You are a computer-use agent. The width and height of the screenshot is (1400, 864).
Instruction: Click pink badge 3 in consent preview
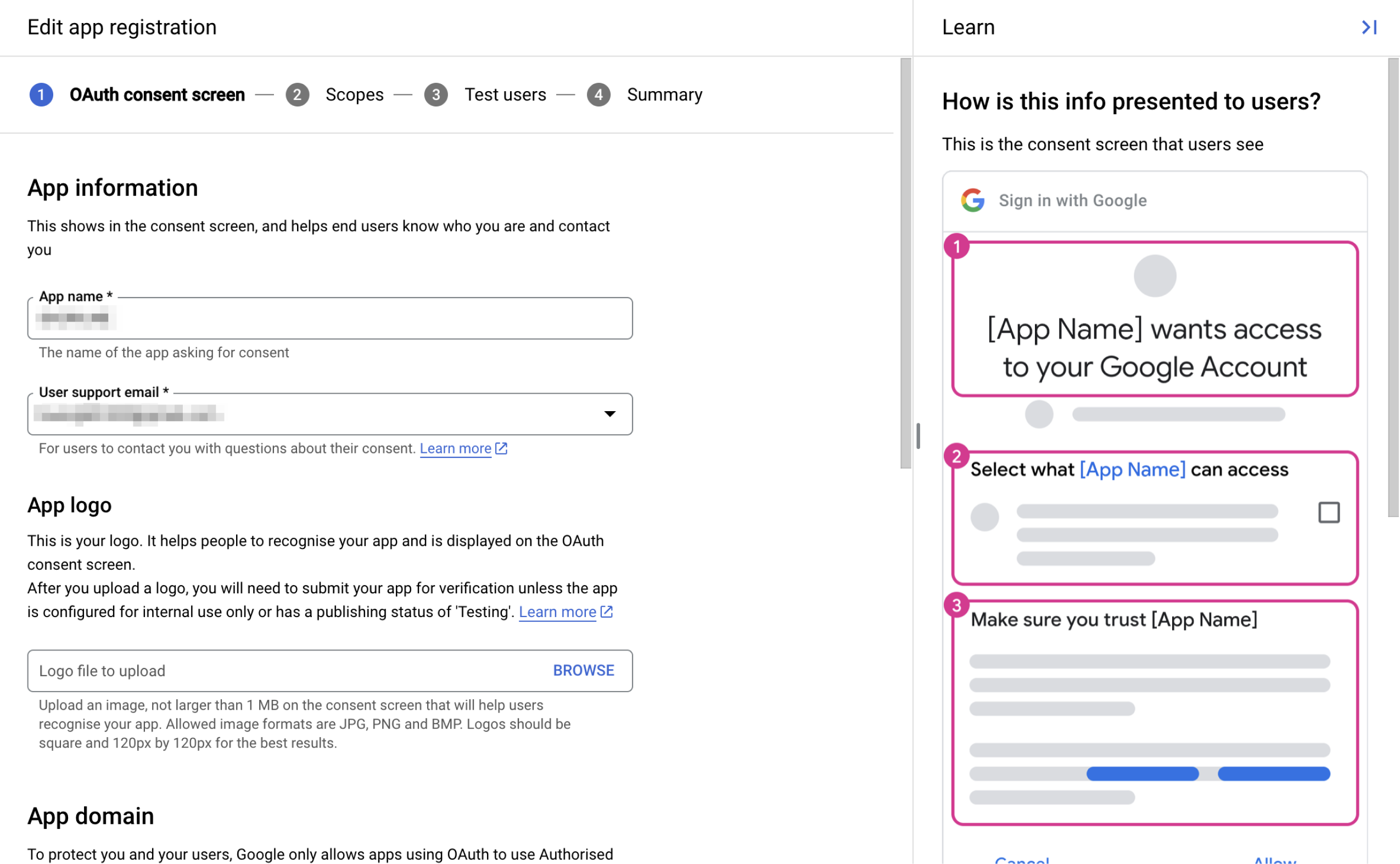[956, 605]
